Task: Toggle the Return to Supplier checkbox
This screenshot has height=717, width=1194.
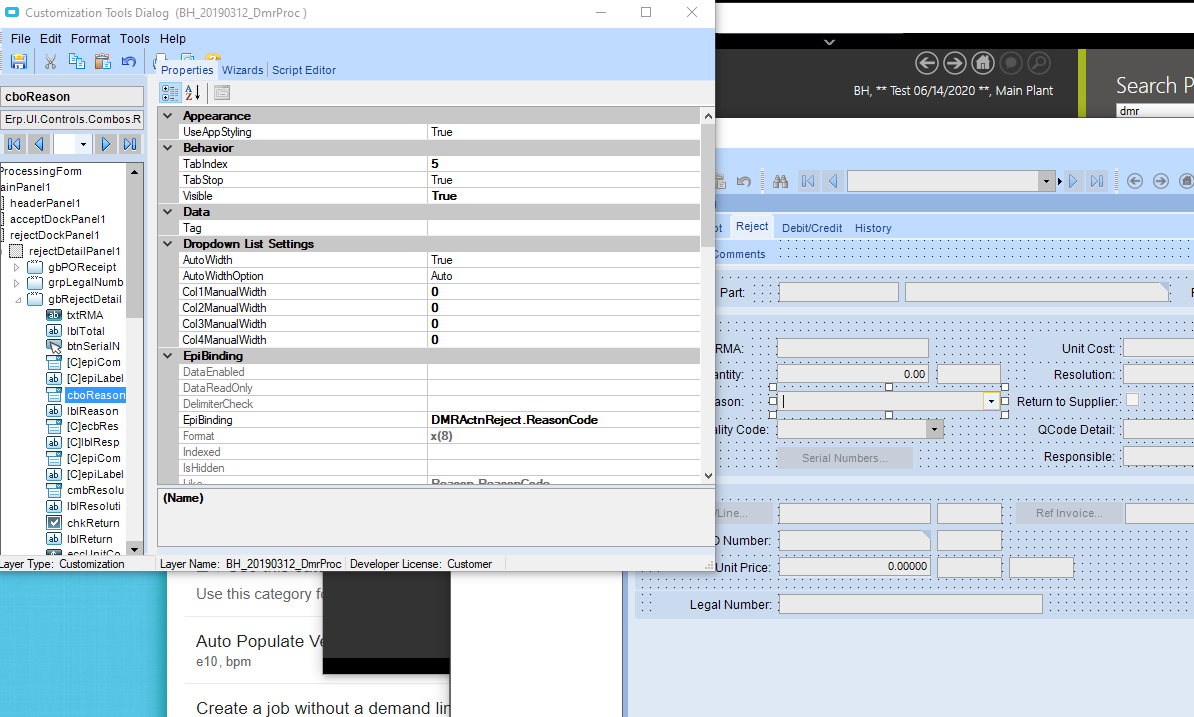Action: coord(1132,400)
